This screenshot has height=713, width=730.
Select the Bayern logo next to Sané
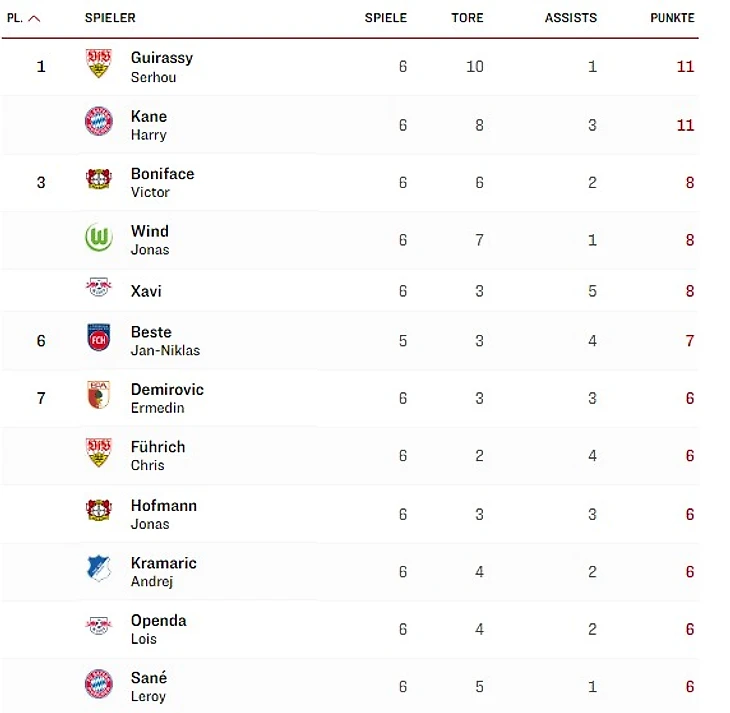pos(98,685)
